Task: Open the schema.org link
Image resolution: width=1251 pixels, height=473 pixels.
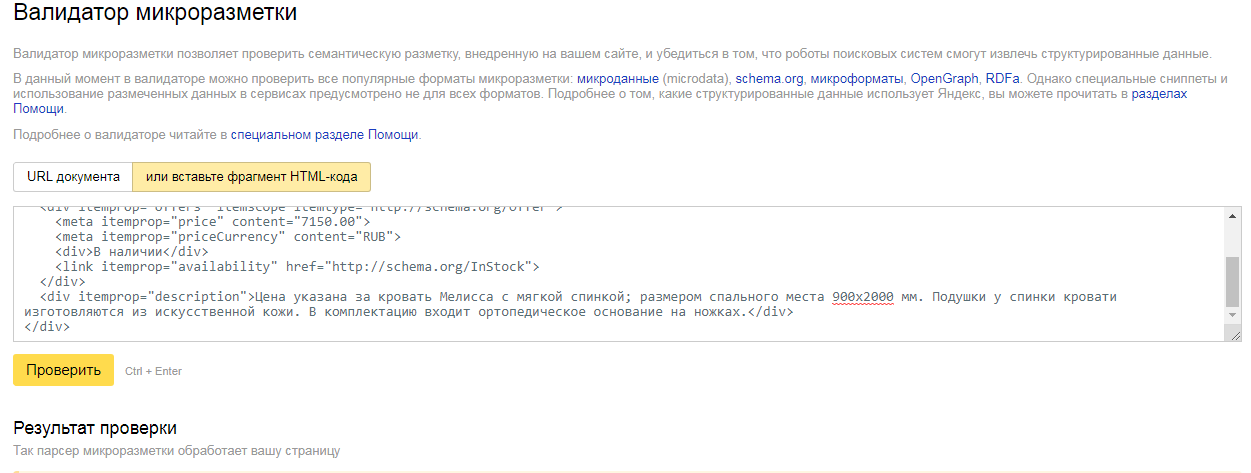Action: point(769,78)
